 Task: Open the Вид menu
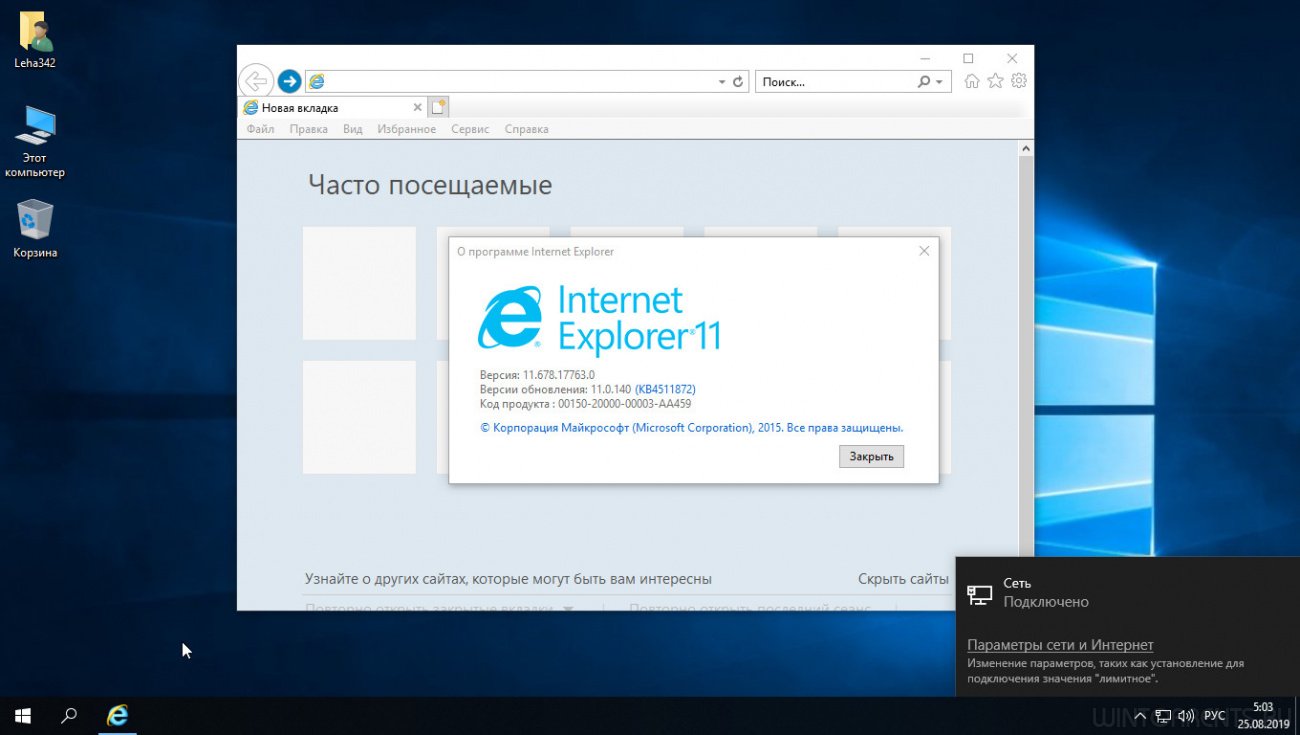[352, 129]
